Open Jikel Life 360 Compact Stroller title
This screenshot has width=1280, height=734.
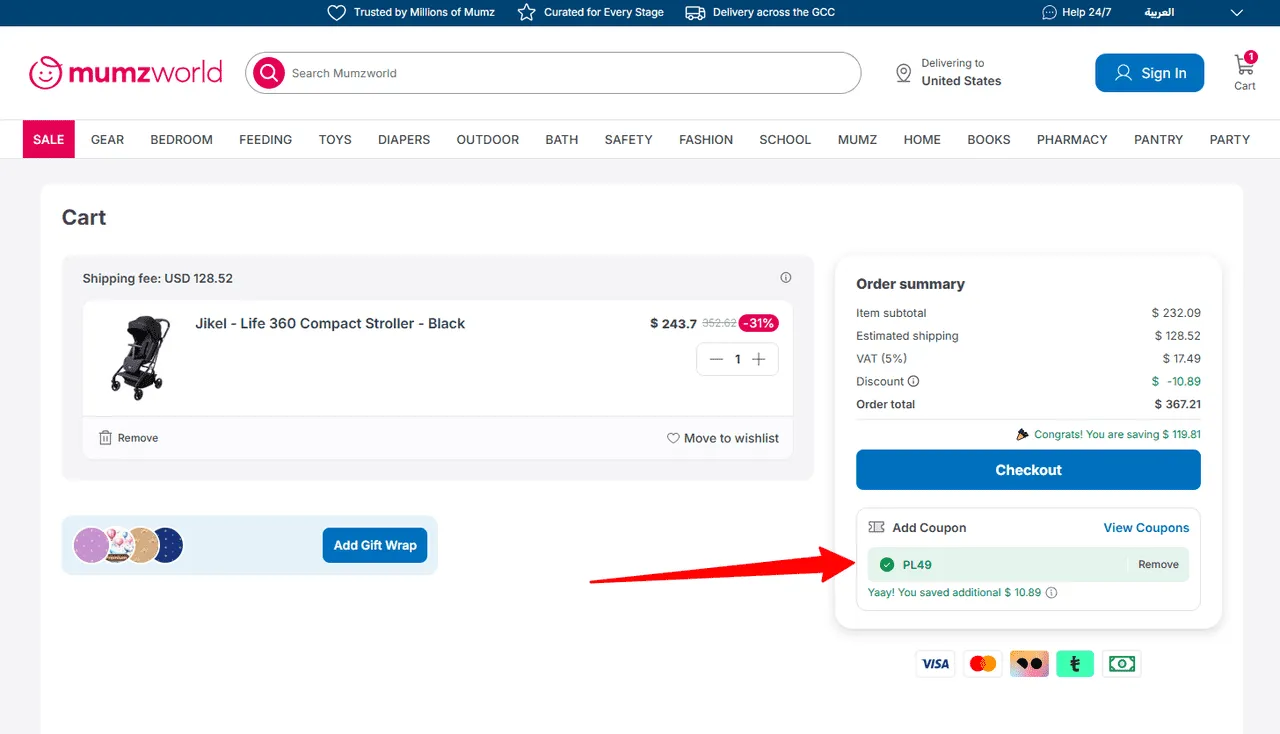[330, 323]
